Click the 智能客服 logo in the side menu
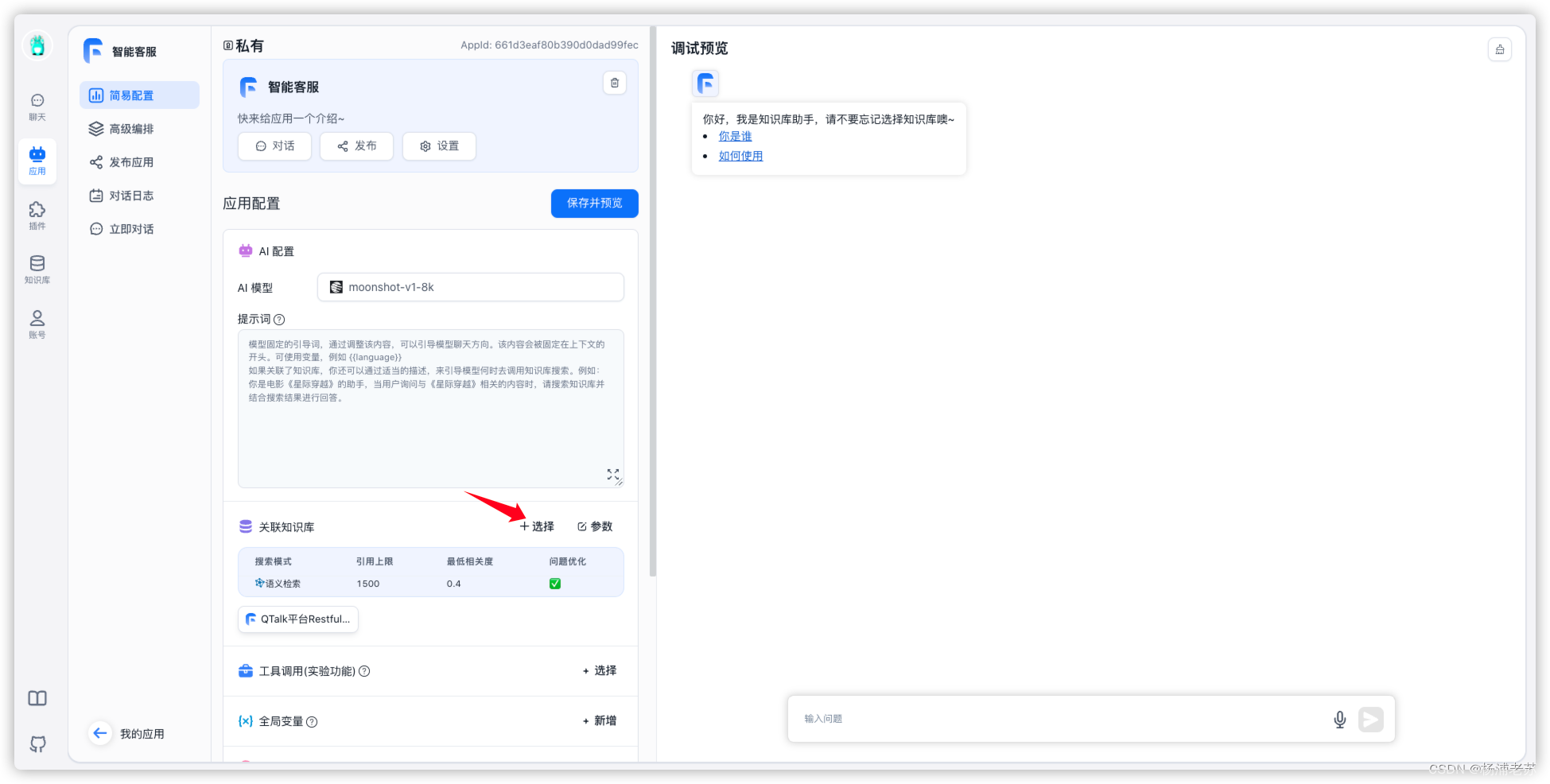1550x784 pixels. [94, 51]
